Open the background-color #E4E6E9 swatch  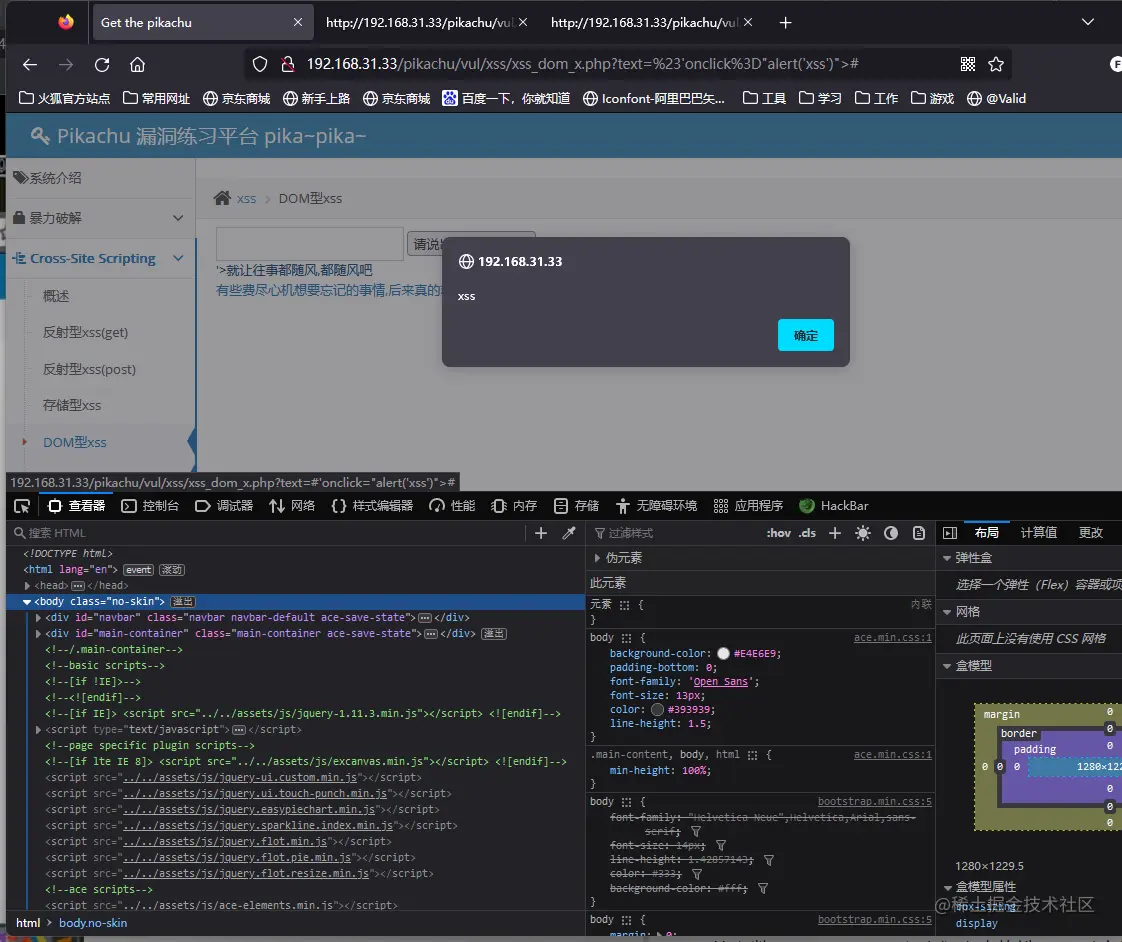[x=723, y=654]
